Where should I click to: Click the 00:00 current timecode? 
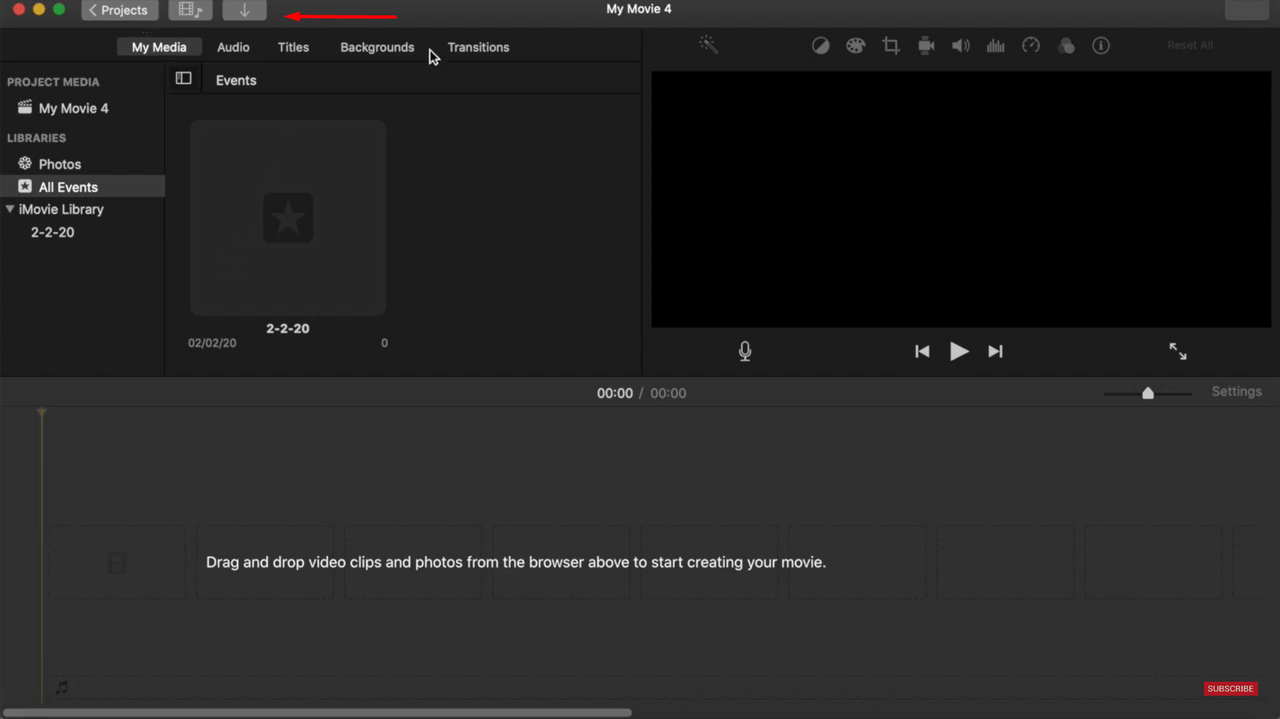(x=615, y=393)
